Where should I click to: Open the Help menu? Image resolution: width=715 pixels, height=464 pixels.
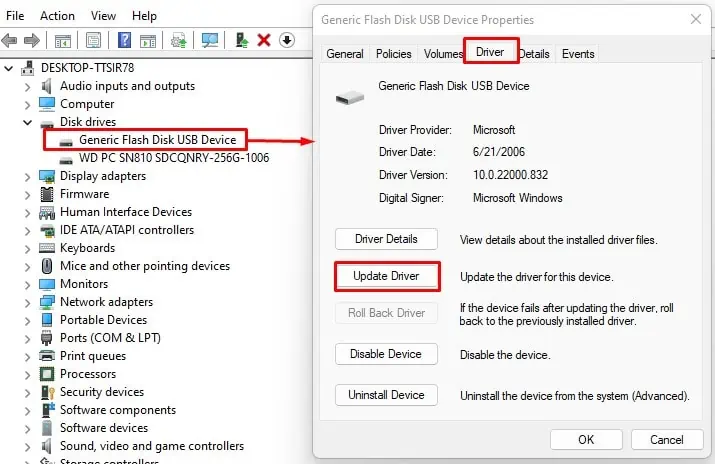pyautogui.click(x=144, y=16)
